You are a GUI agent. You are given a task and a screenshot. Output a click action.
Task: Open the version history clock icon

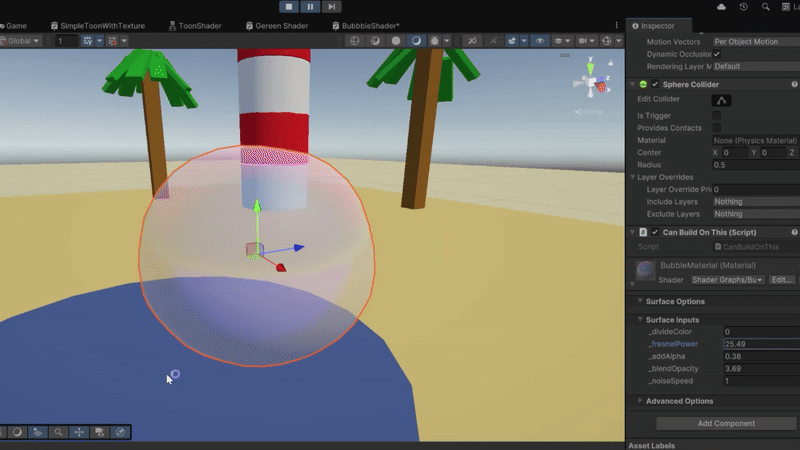click(x=743, y=7)
